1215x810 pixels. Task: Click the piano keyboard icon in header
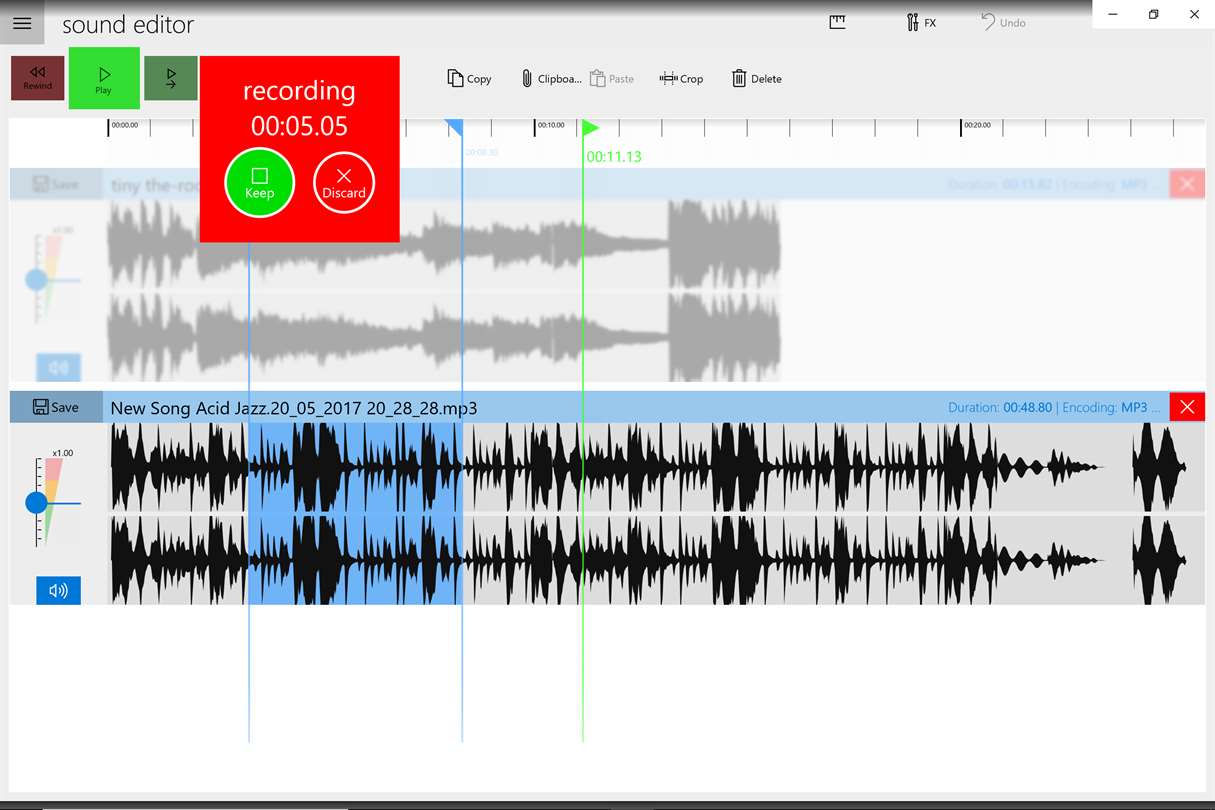838,22
